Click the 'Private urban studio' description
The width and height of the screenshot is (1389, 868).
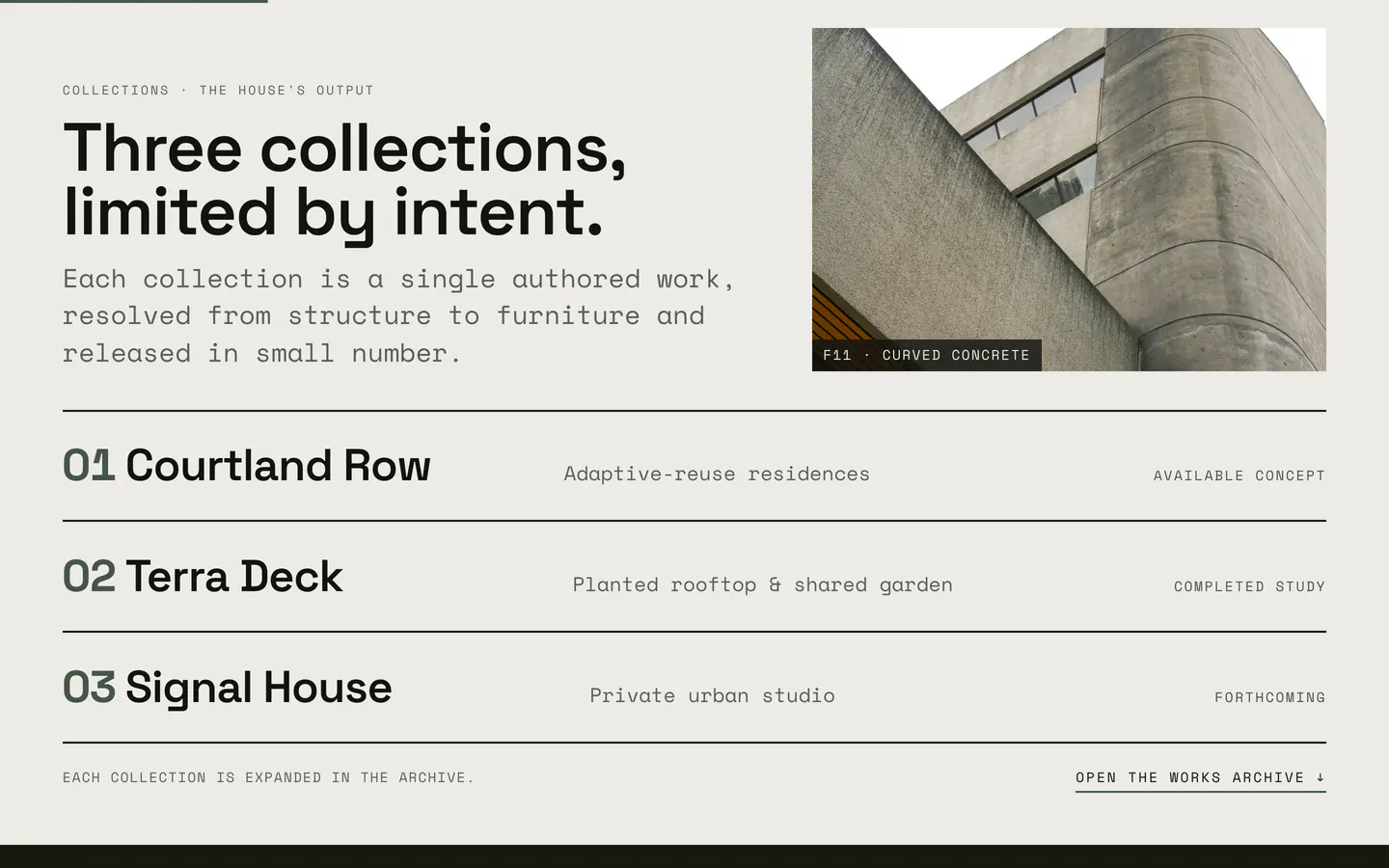pos(712,695)
